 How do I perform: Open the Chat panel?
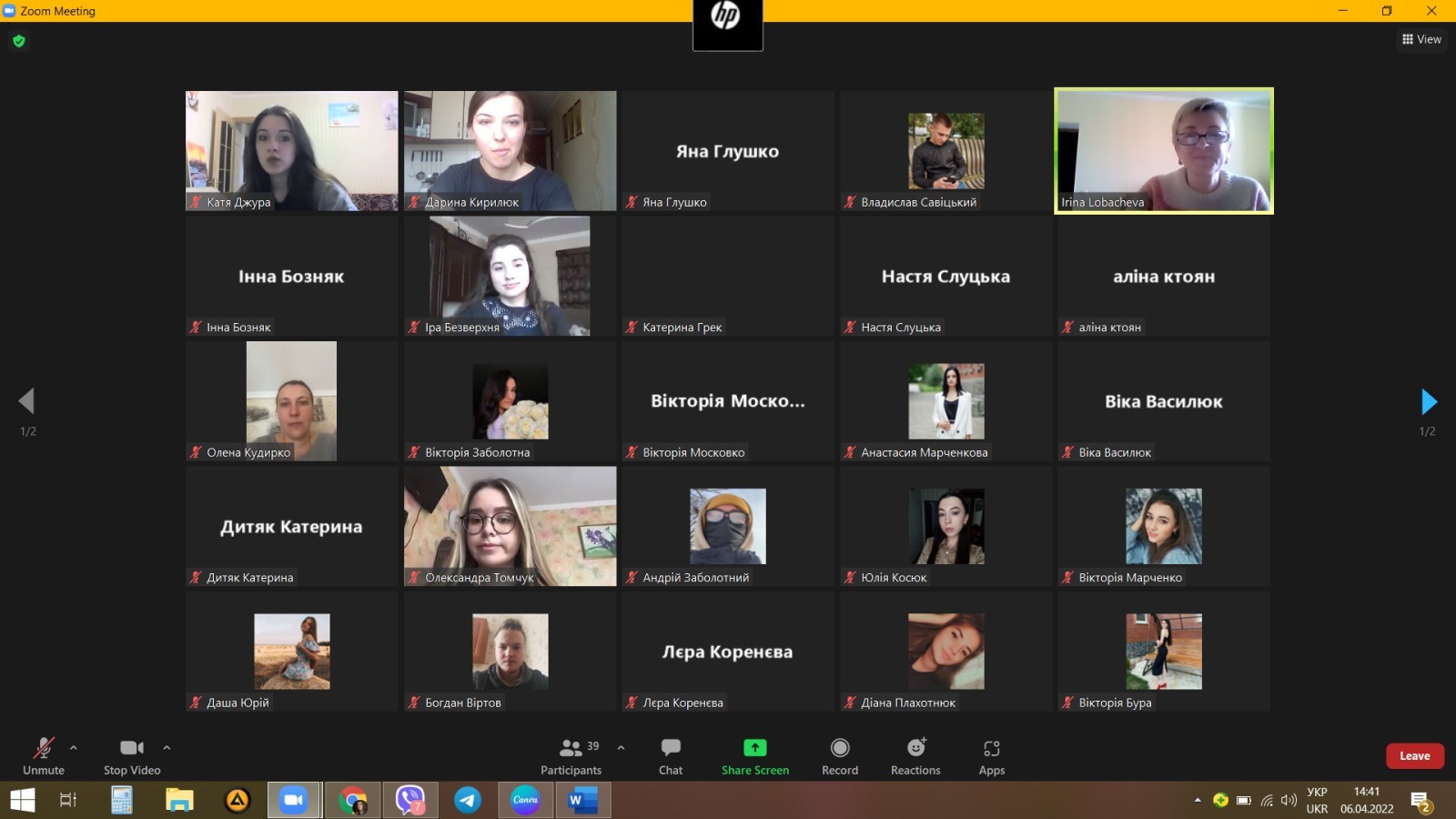tap(671, 755)
